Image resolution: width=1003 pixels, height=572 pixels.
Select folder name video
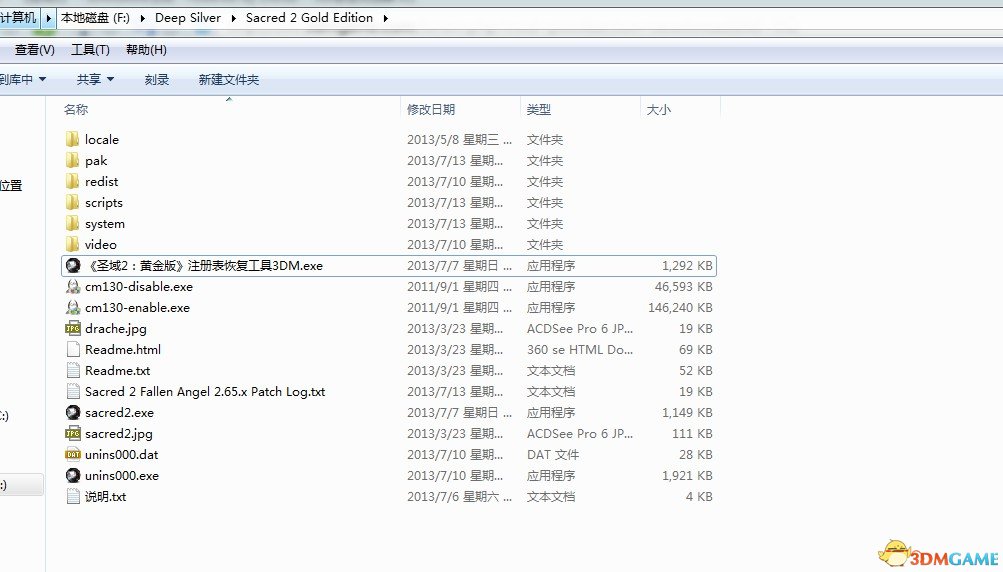click(100, 244)
